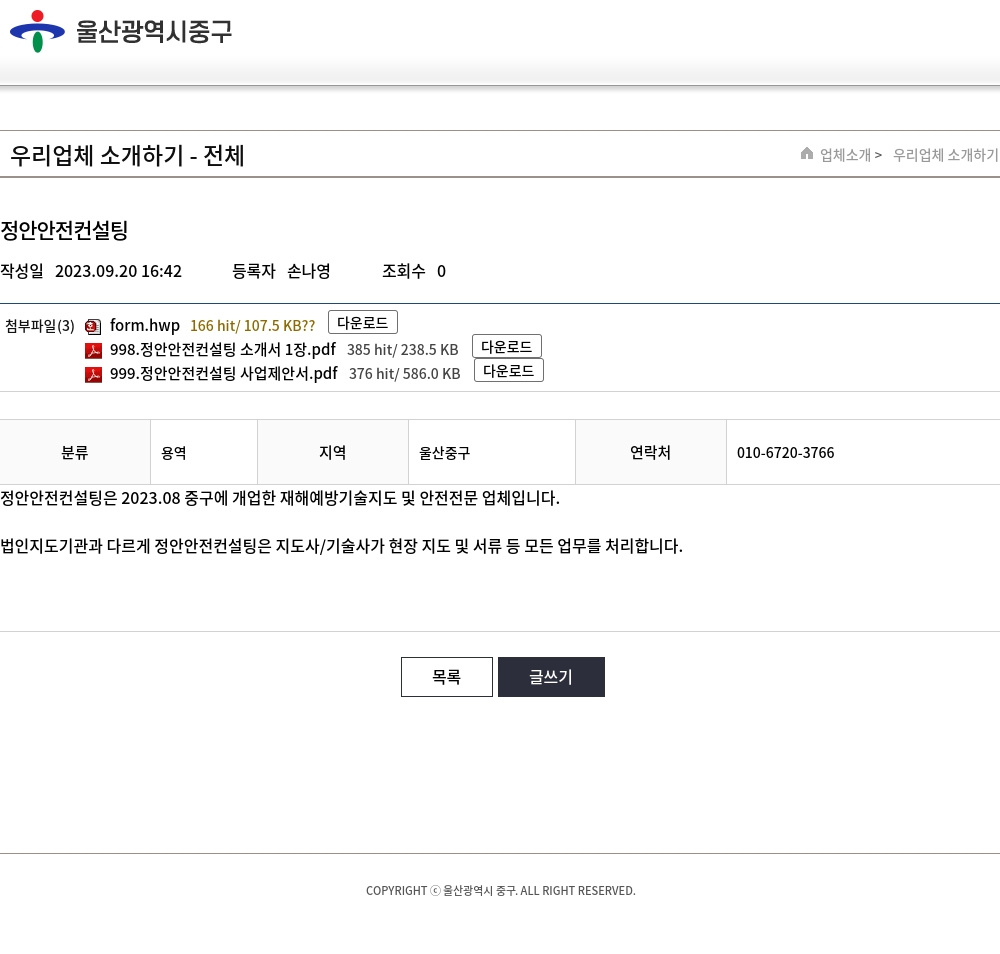Click the 분류 header cell
Image resolution: width=1000 pixels, height=954 pixels.
(x=75, y=452)
